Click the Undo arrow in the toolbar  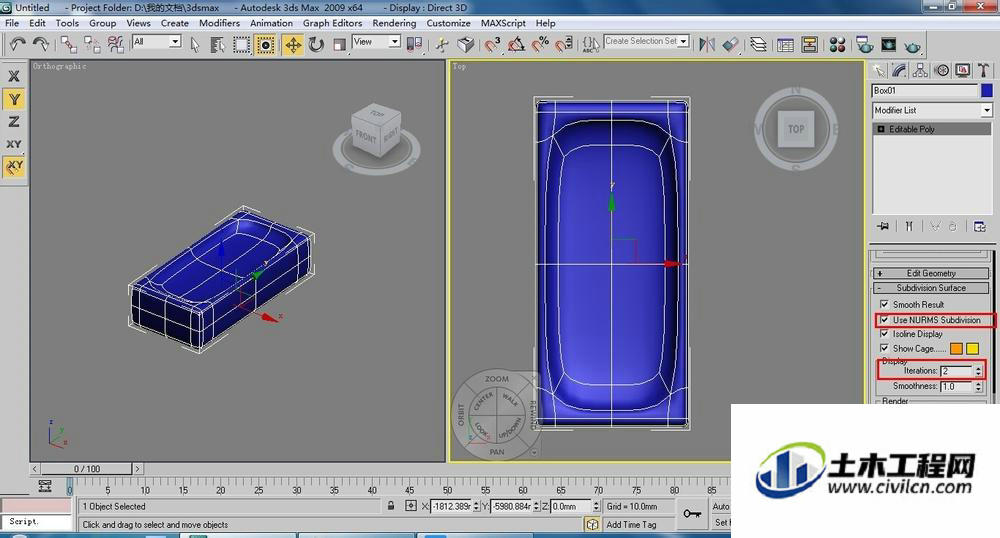pos(17,44)
